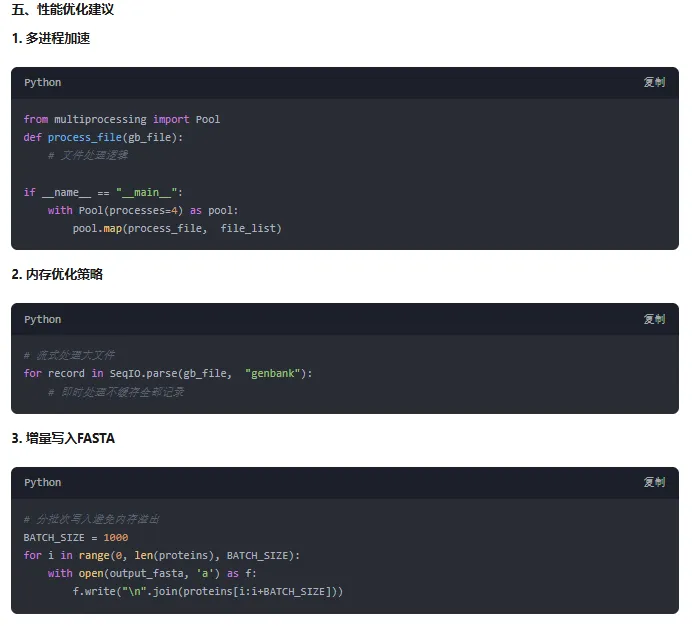Click the Python label above SeqIO.parse code
Screen dimensions: 693x626
click(43, 320)
